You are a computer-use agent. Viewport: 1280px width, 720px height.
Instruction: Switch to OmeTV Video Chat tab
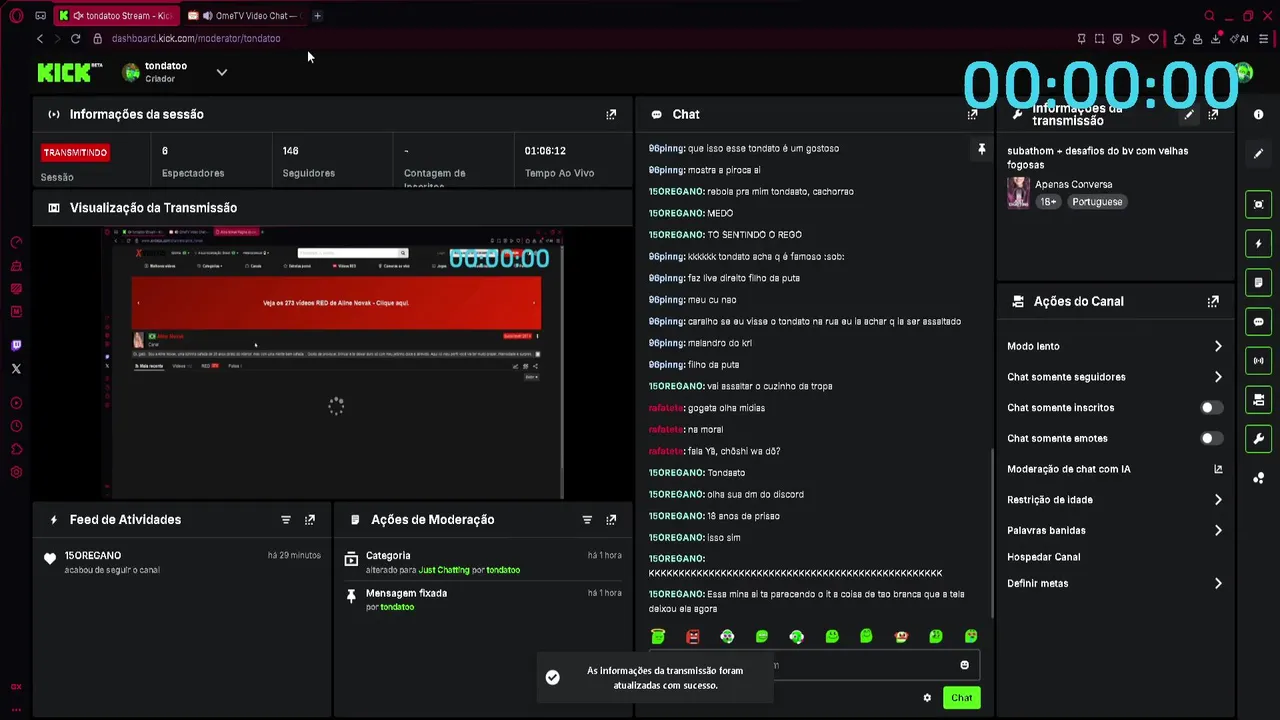(246, 16)
